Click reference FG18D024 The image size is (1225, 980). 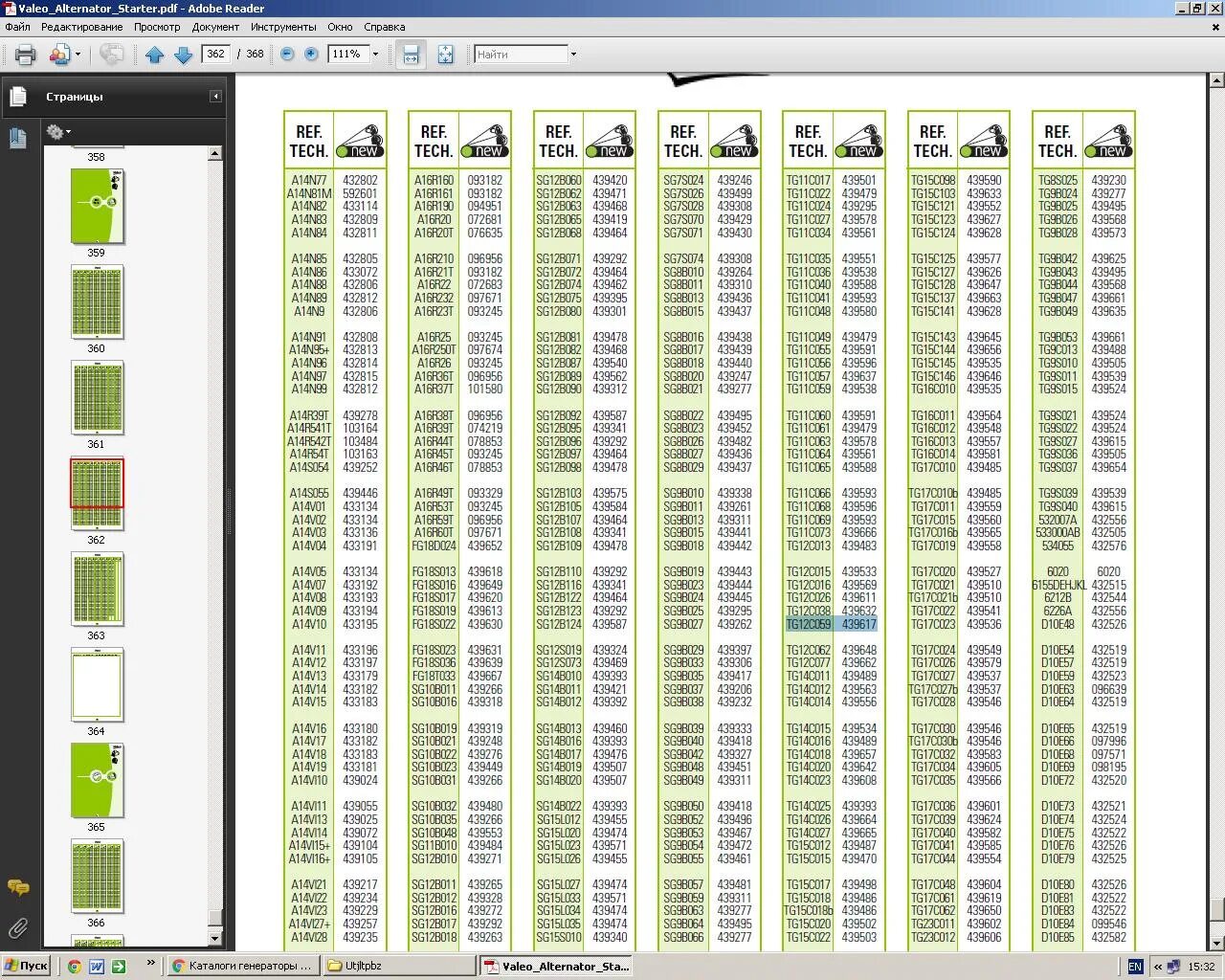pos(434,546)
